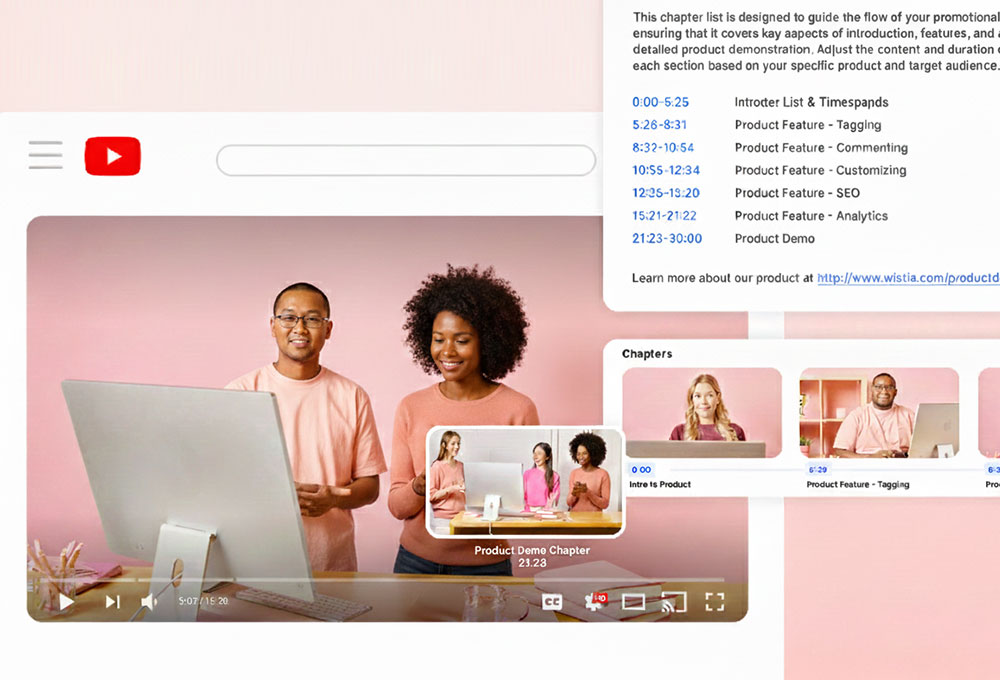
Task: Skip to the next video
Action: 113,601
